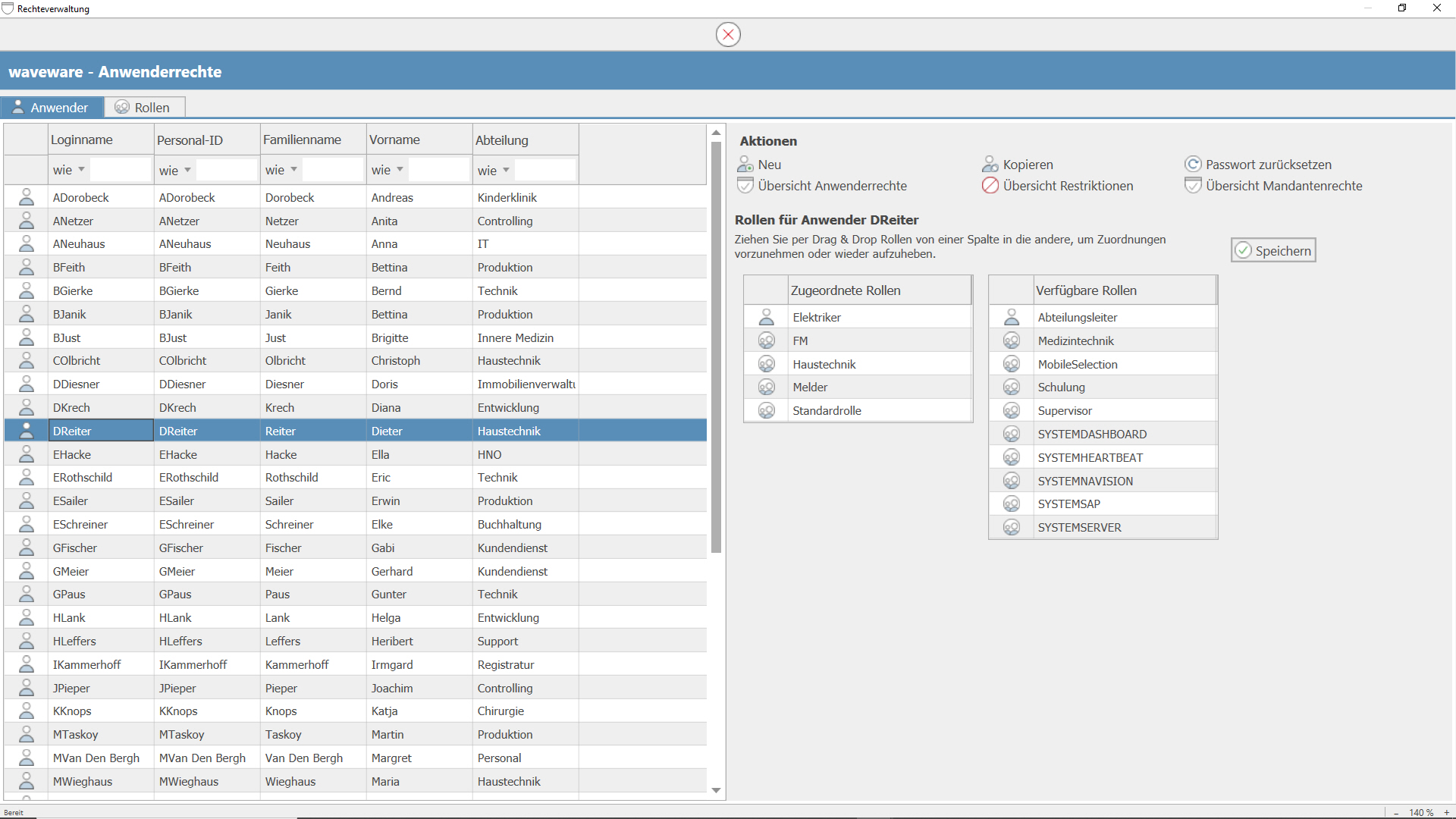The height and width of the screenshot is (819, 1456).
Task: Open Übersicht Anwenderrechte
Action: pyautogui.click(x=831, y=186)
